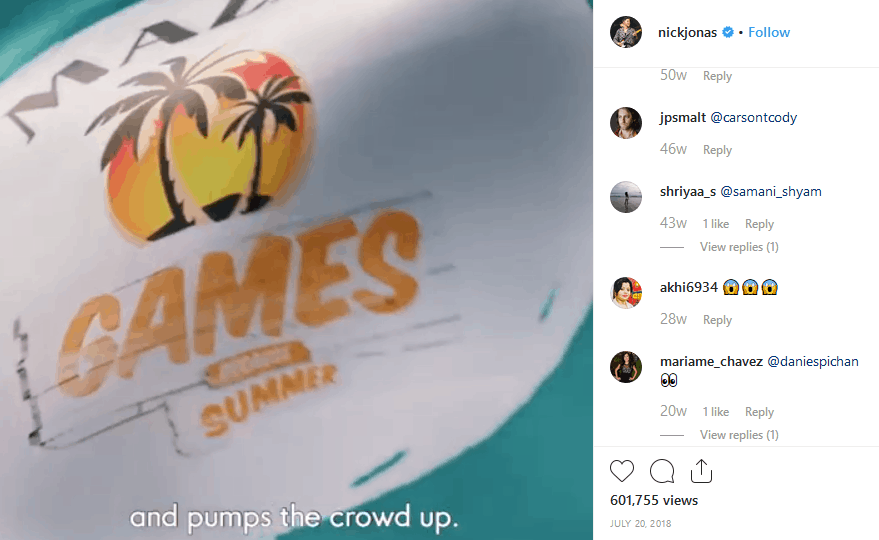Open the comment speech bubble icon
Image resolution: width=879 pixels, height=540 pixels.
[662, 471]
